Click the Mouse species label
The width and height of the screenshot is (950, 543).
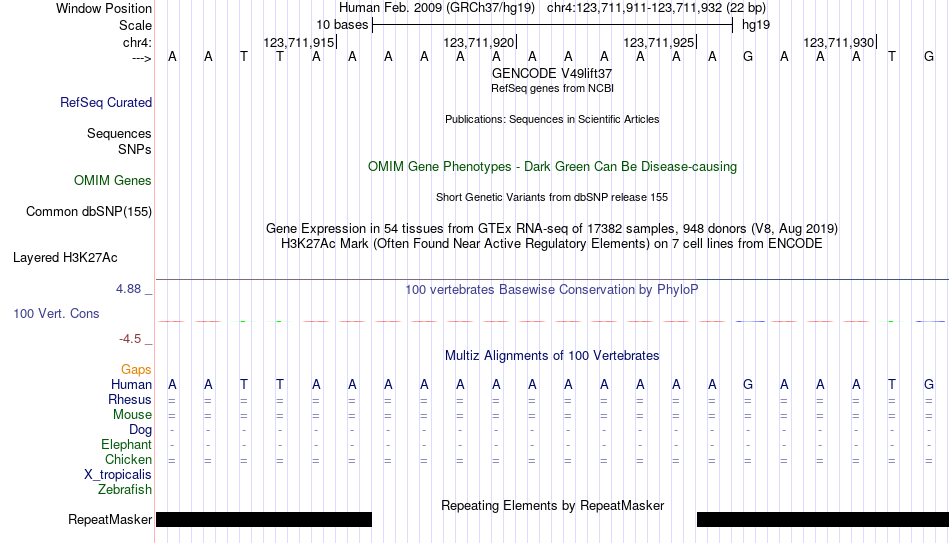(132, 415)
